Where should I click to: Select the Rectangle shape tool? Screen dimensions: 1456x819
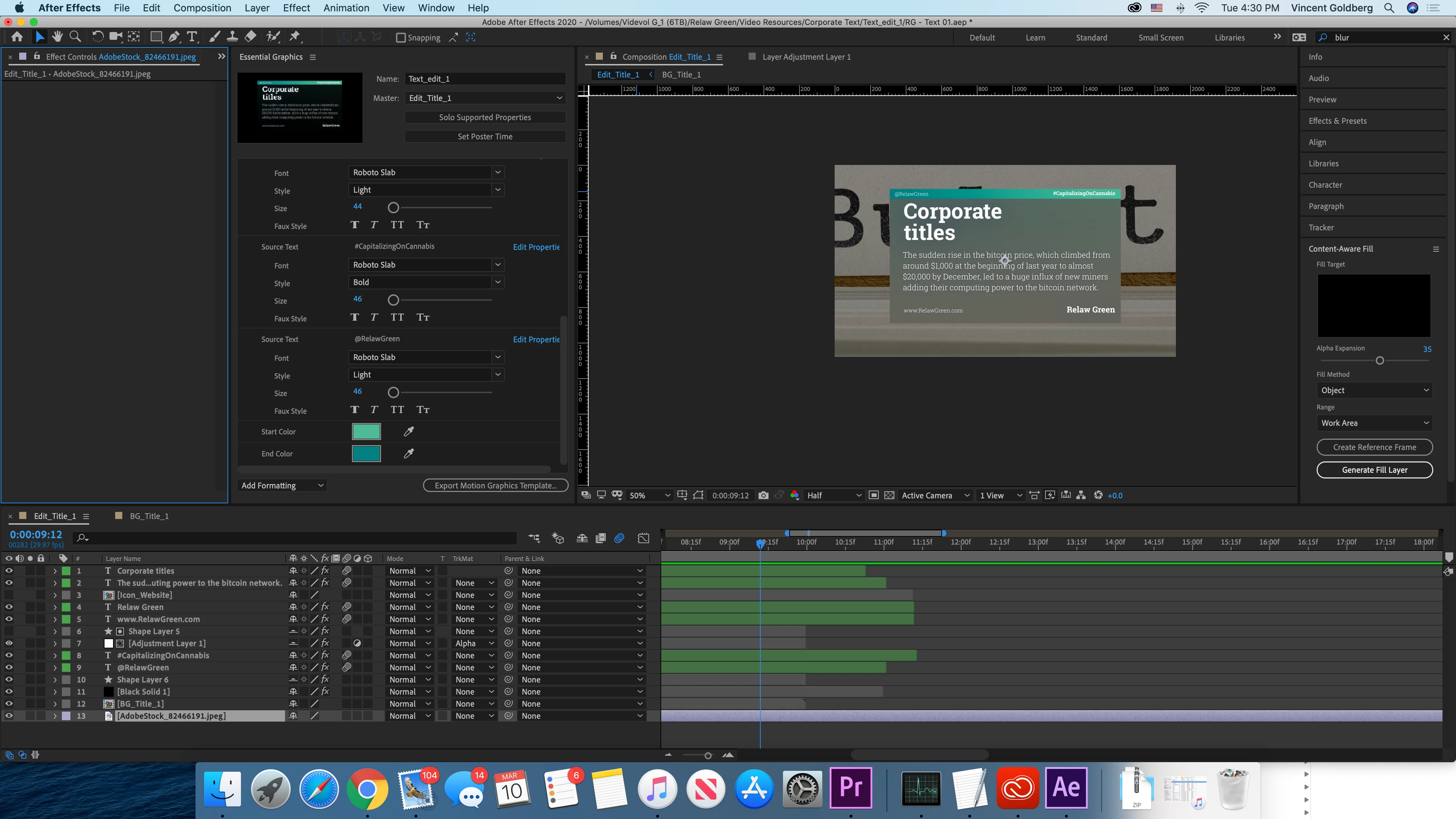[156, 37]
